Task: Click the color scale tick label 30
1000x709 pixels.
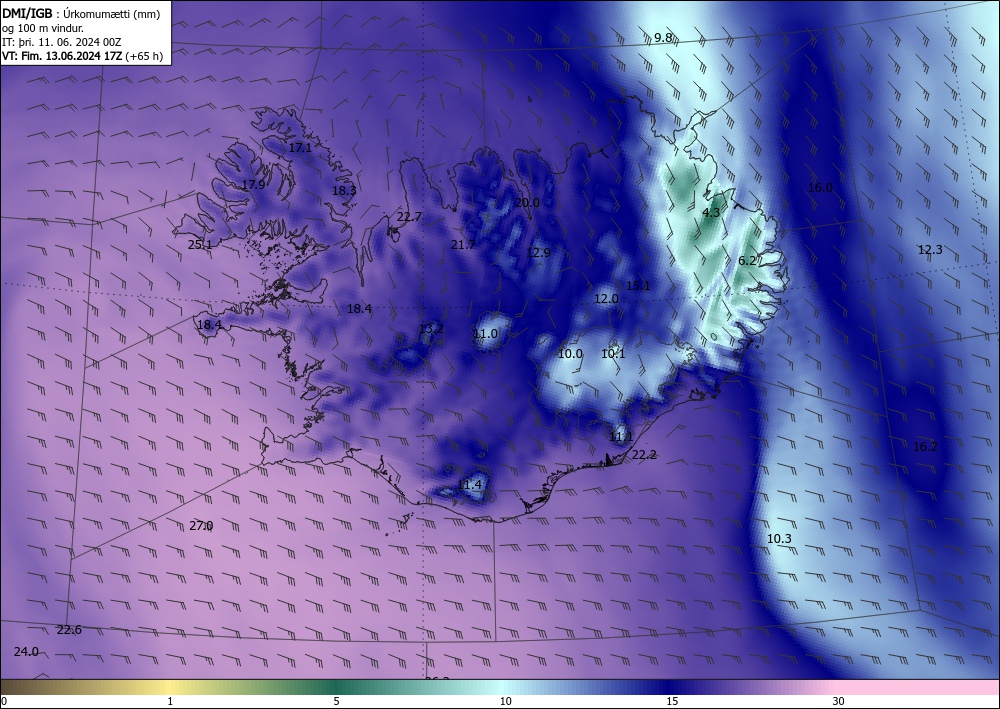Action: 838,701
